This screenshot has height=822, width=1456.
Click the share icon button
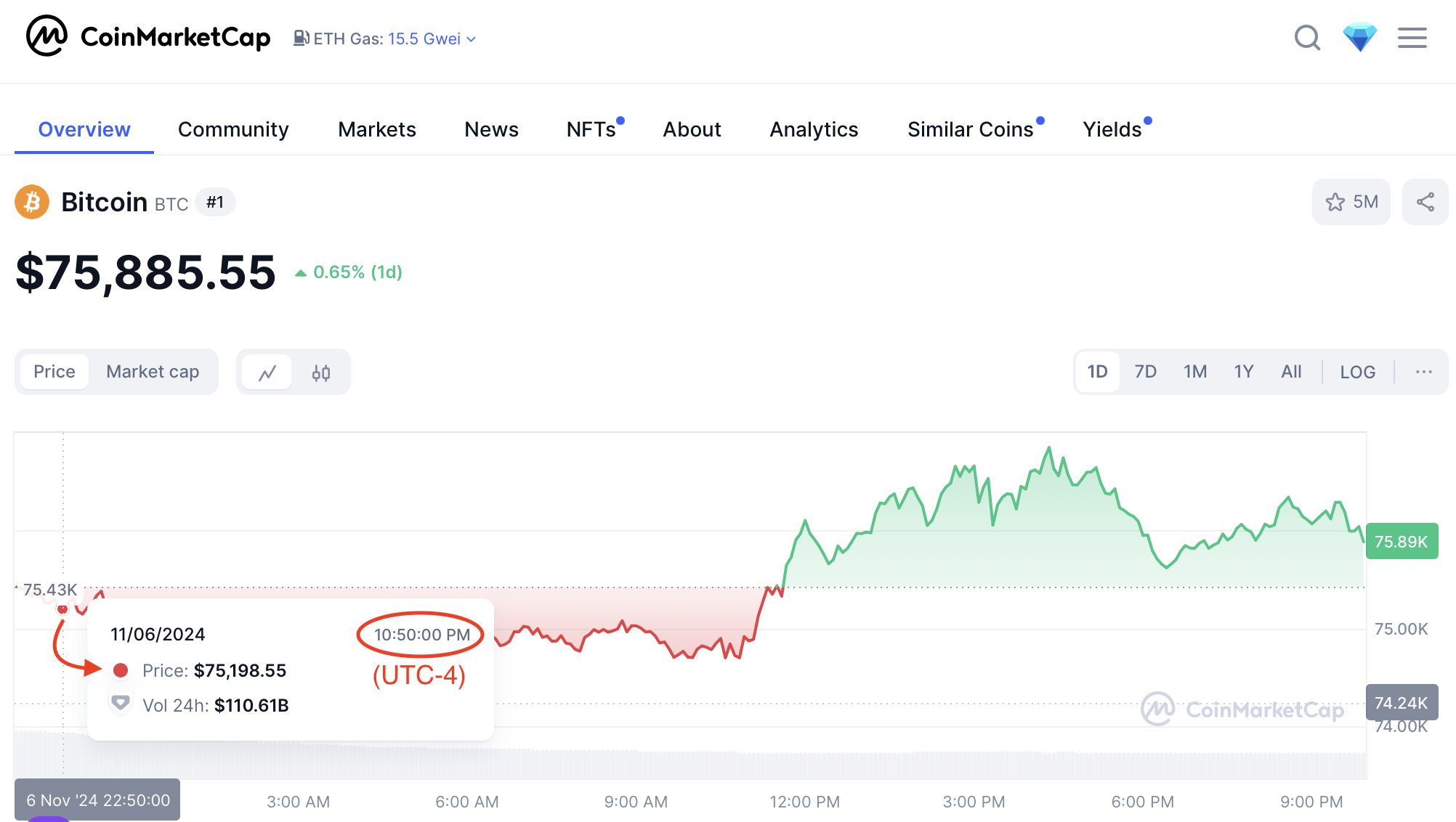(1425, 202)
